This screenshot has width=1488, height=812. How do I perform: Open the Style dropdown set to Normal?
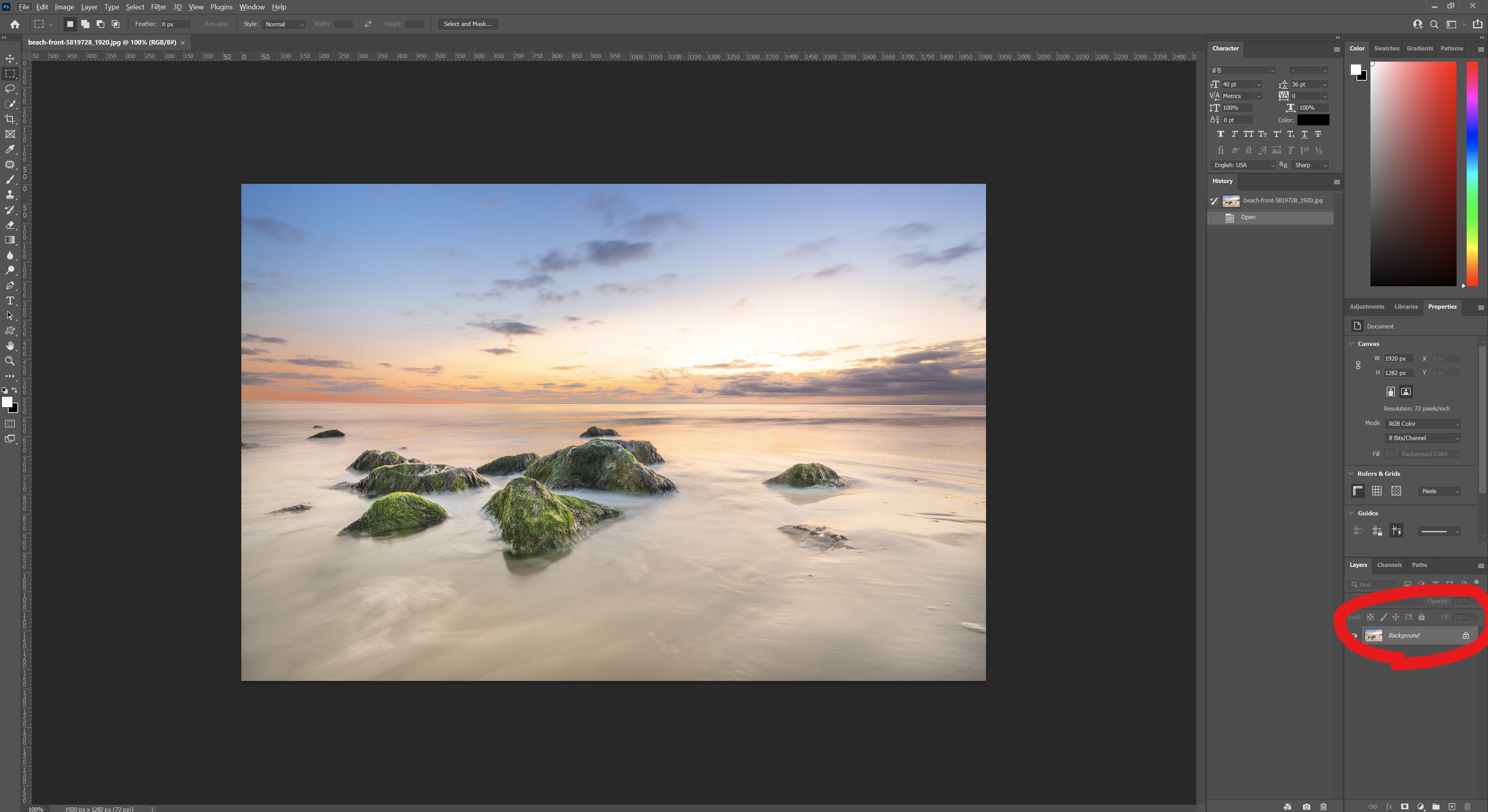coord(283,24)
